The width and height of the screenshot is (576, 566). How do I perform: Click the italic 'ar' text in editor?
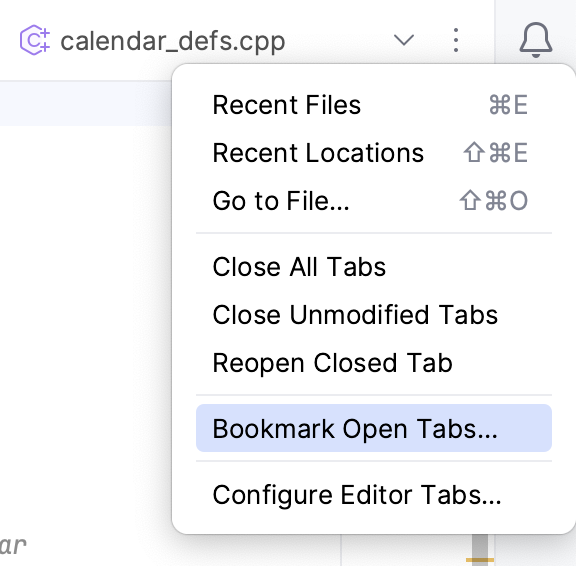pyautogui.click(x=13, y=546)
